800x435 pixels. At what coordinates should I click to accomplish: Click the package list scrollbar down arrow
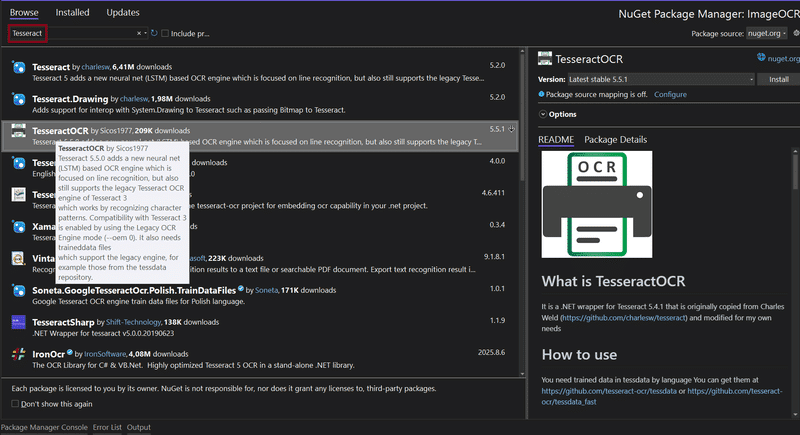(x=522, y=374)
